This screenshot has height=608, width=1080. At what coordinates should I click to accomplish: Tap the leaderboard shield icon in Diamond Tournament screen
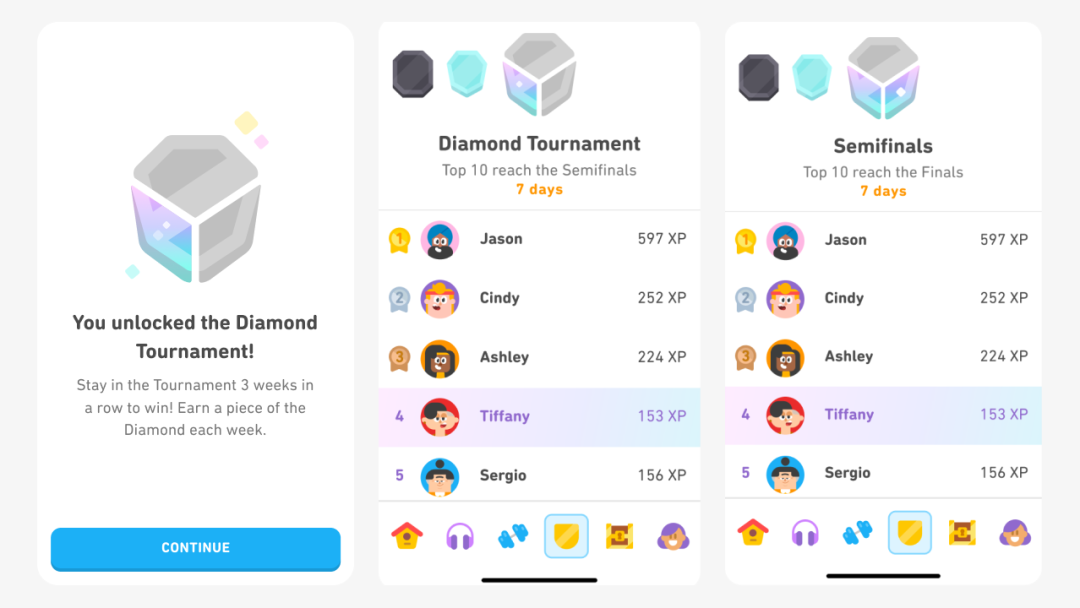[566, 536]
